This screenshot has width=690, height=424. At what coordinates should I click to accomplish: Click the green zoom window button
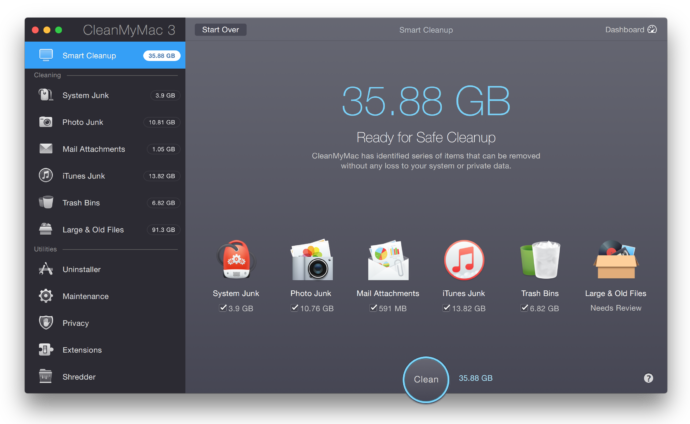click(59, 30)
